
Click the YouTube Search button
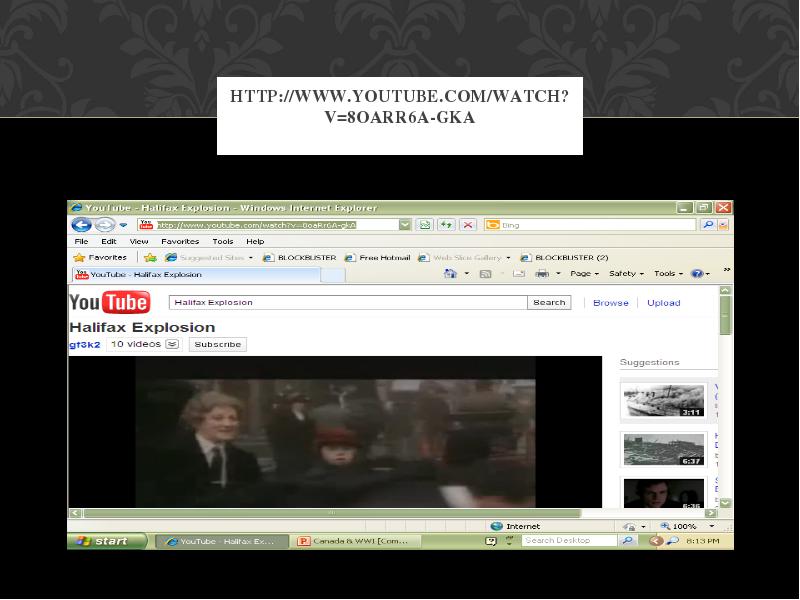point(549,303)
